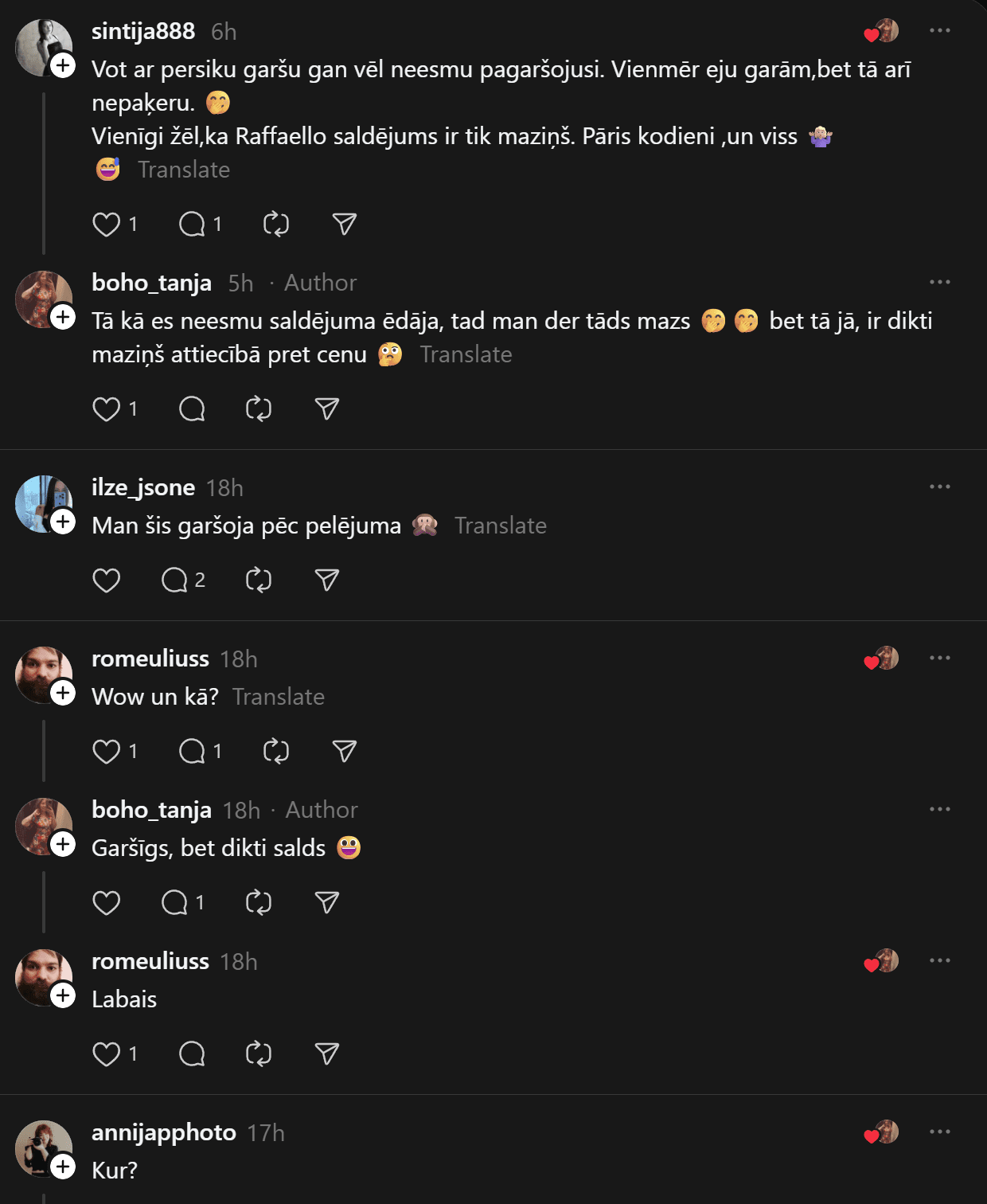
Task: Open replies on ilze_jsone's comment
Action: tap(175, 580)
